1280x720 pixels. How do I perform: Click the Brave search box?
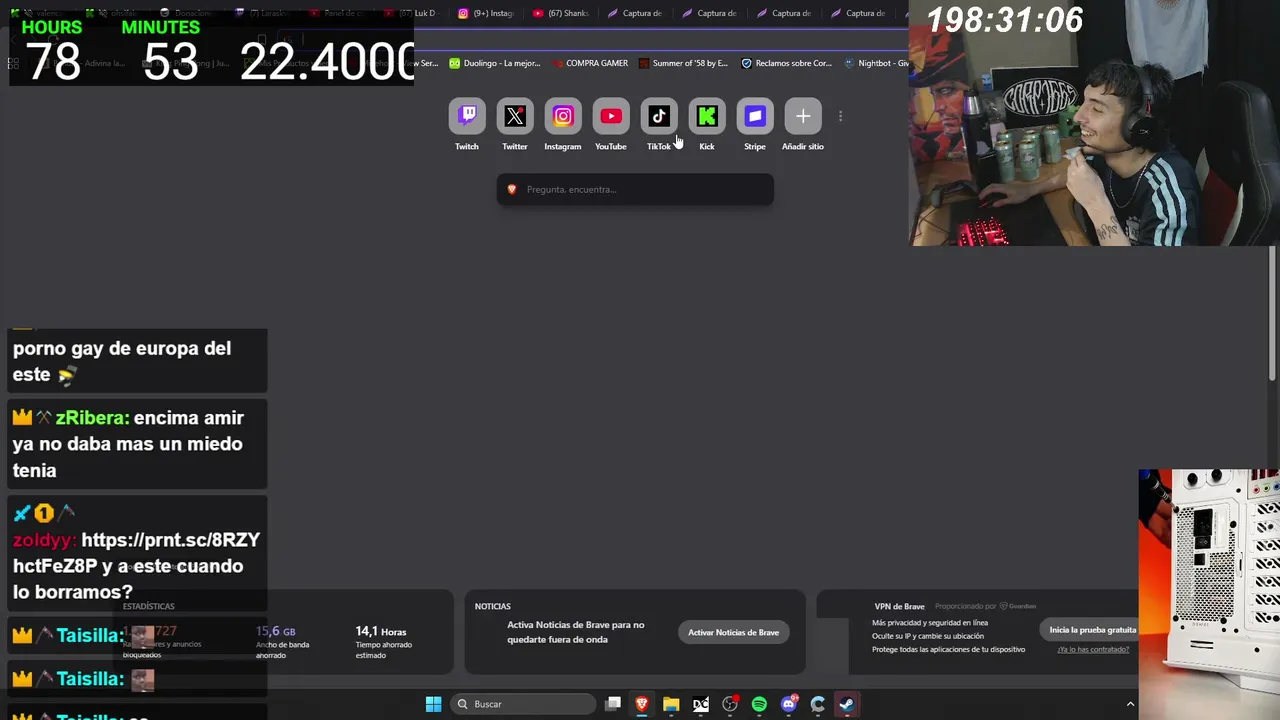(x=635, y=189)
